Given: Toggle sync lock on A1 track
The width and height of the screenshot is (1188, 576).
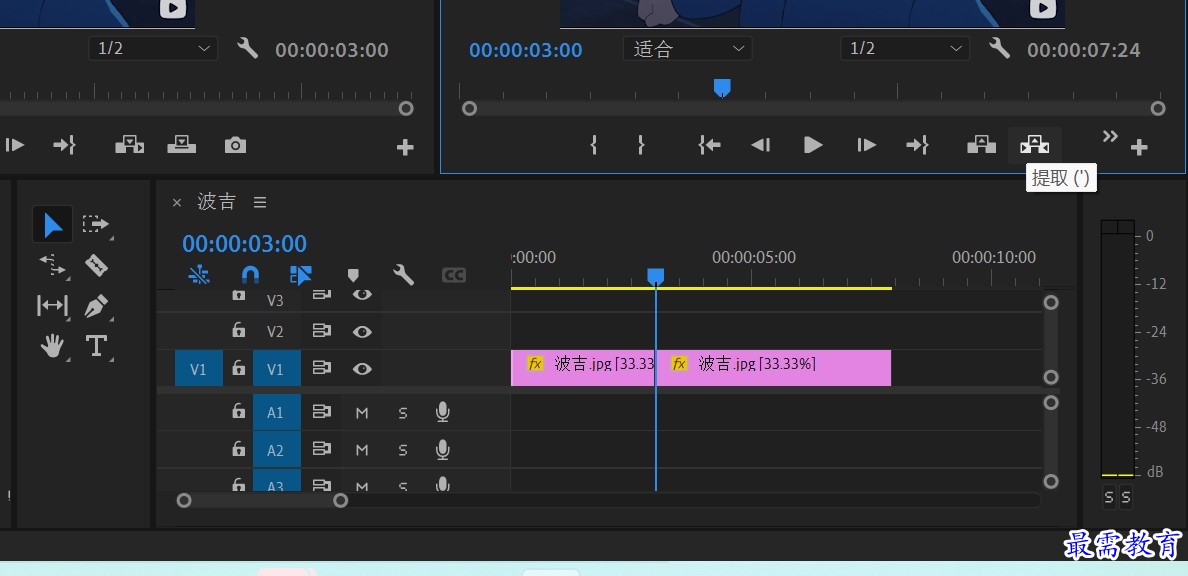Looking at the screenshot, I should point(322,412).
